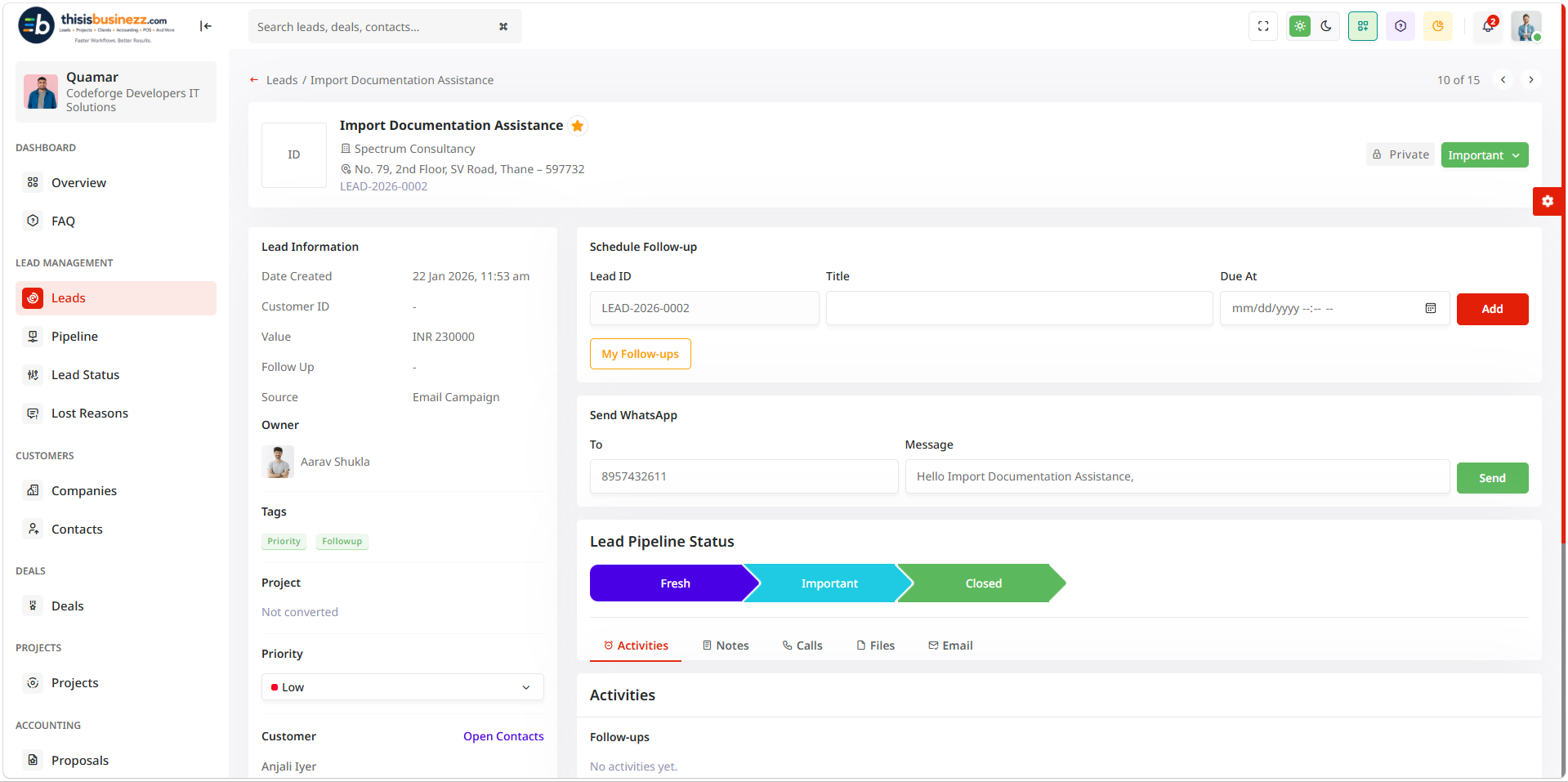
Task: Click the ID lead thumbnail box
Action: pos(294,155)
